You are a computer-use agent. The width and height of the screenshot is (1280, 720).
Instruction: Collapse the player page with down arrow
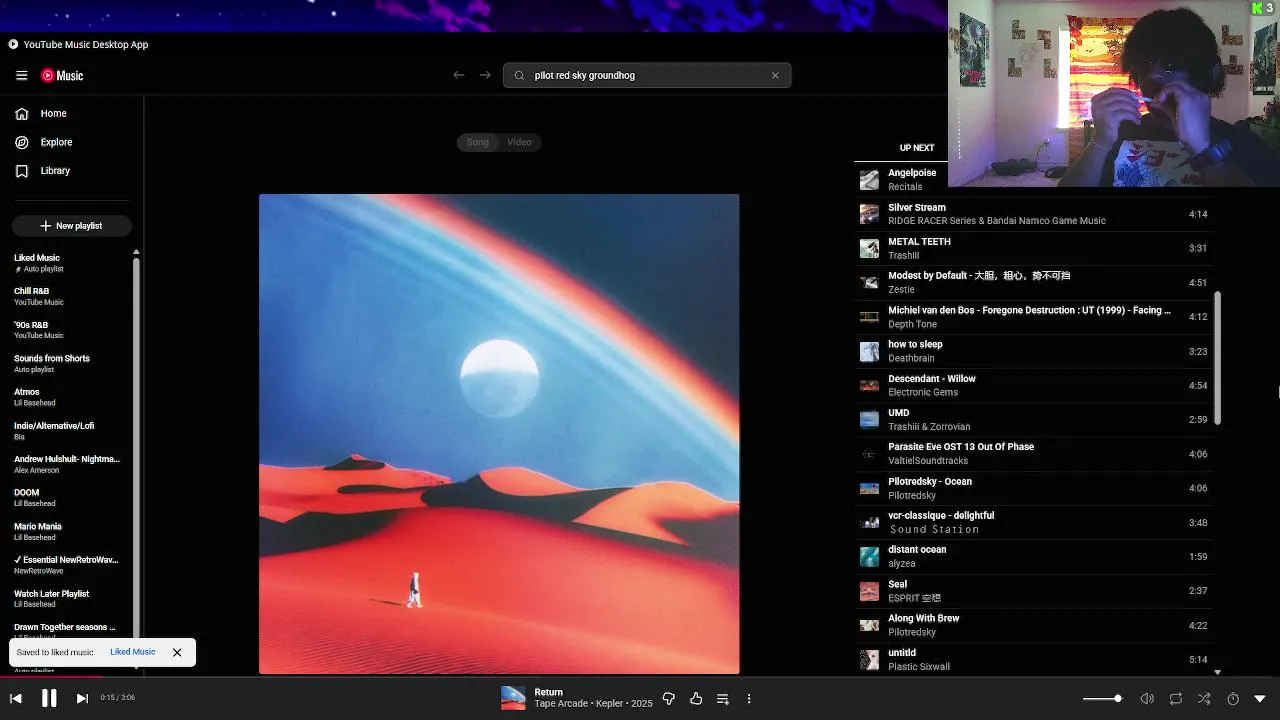1260,698
